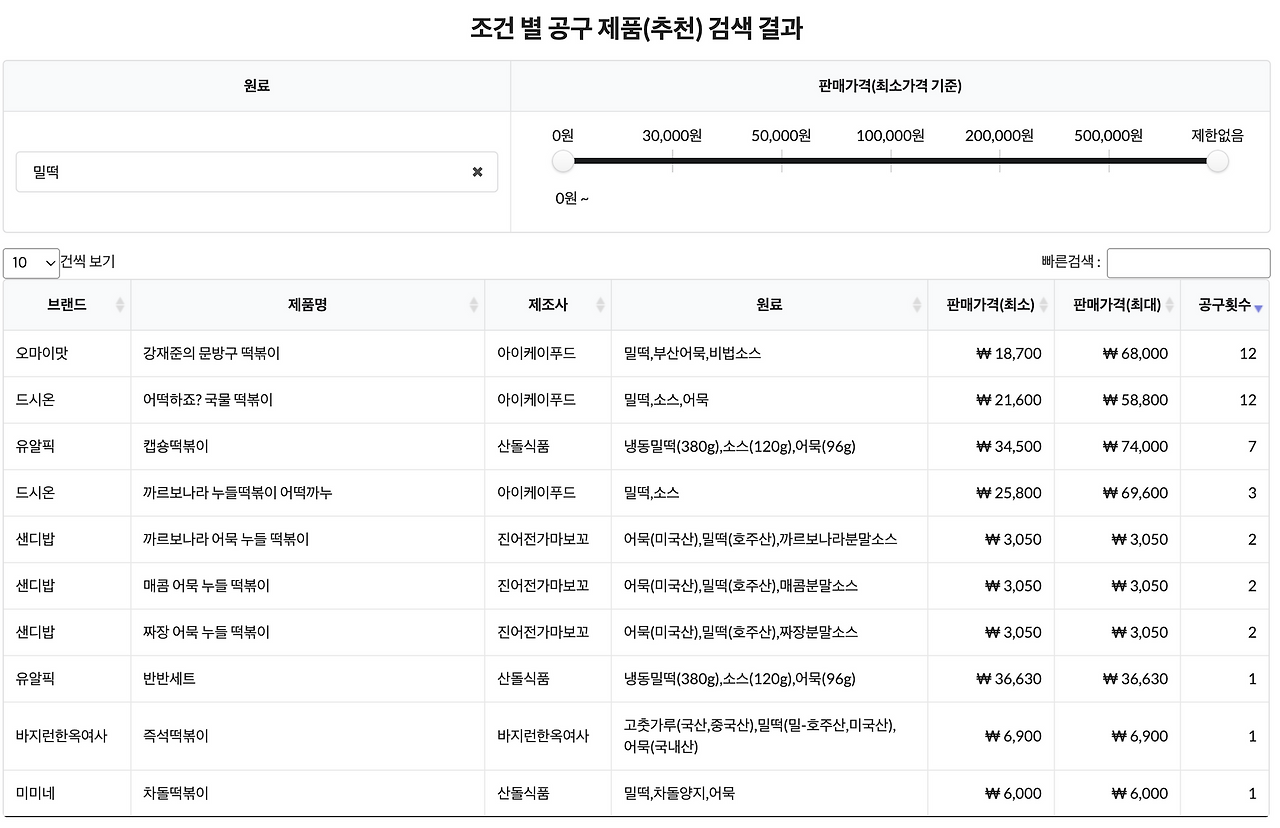This screenshot has width=1280, height=828.
Task: Click the minimum price slider handle at 0원
Action: (562, 161)
